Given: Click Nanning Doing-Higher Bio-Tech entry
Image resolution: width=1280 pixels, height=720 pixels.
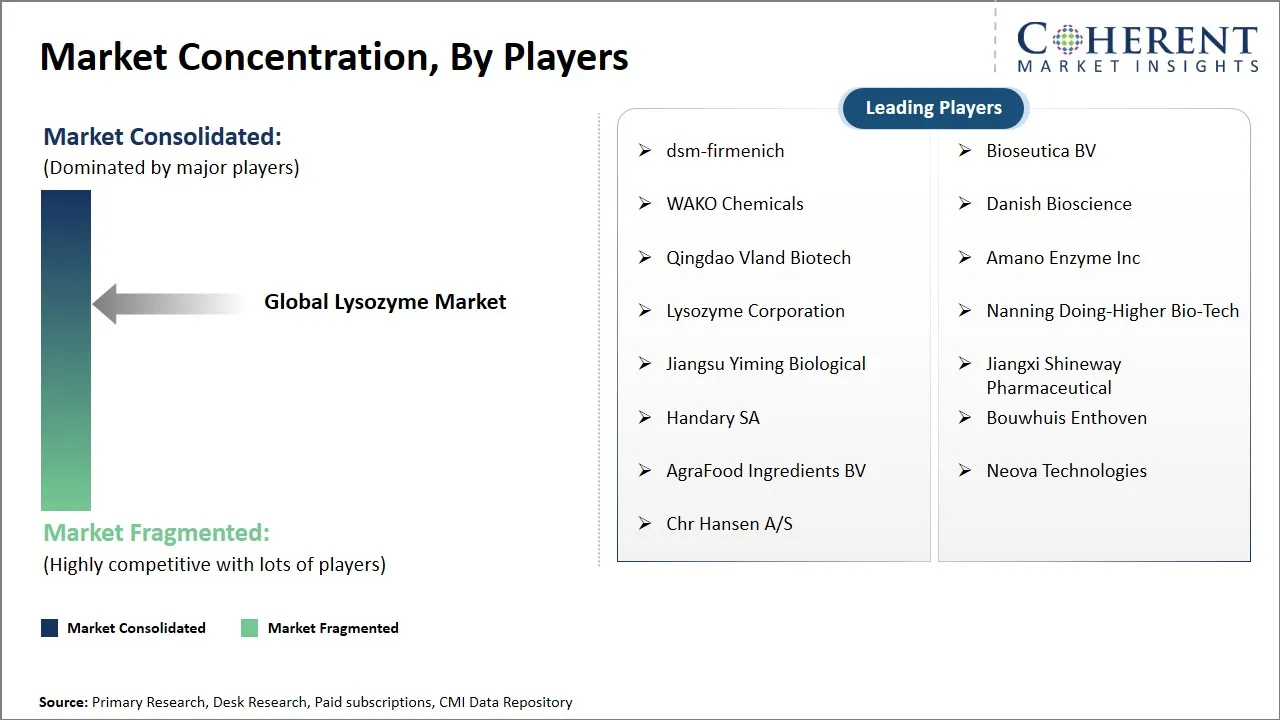Looking at the screenshot, I should [1112, 311].
